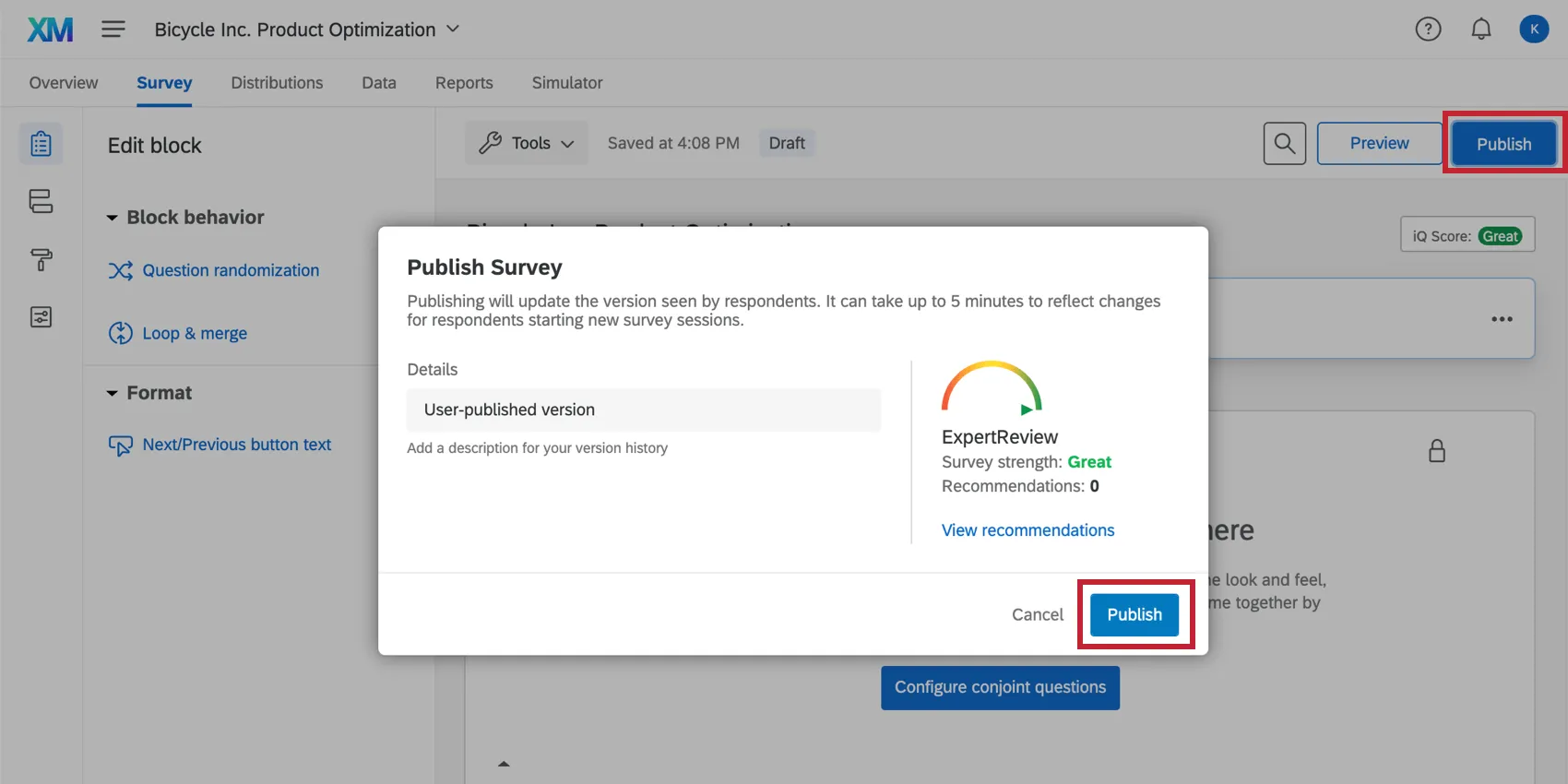Open the Survey flow sidebar icon
This screenshot has width=1568, height=784.
coord(41,201)
